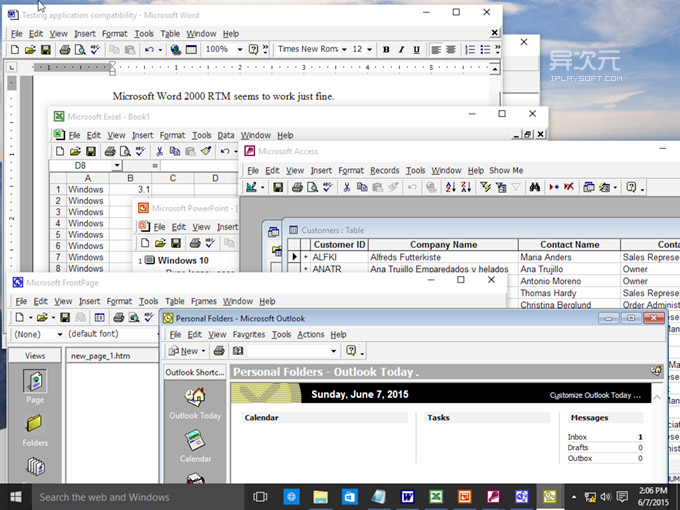The height and width of the screenshot is (510, 680).
Task: Open Excel's Data menu
Action: point(226,135)
